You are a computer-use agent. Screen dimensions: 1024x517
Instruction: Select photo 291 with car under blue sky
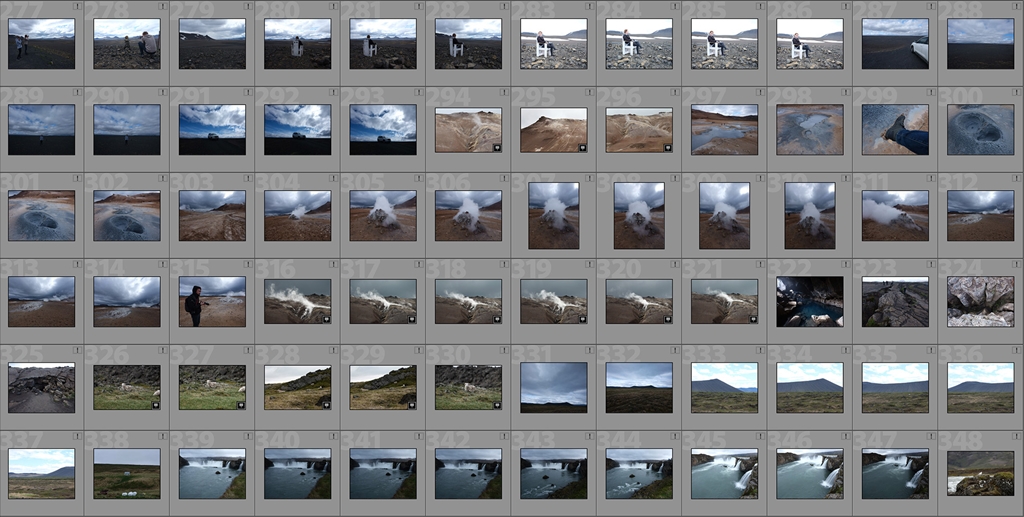click(x=212, y=130)
